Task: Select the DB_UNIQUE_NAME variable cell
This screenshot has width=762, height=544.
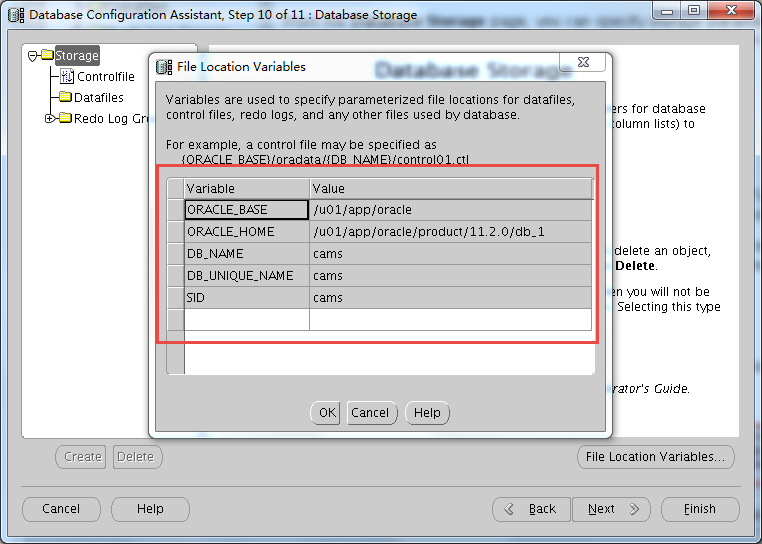Action: coord(246,276)
